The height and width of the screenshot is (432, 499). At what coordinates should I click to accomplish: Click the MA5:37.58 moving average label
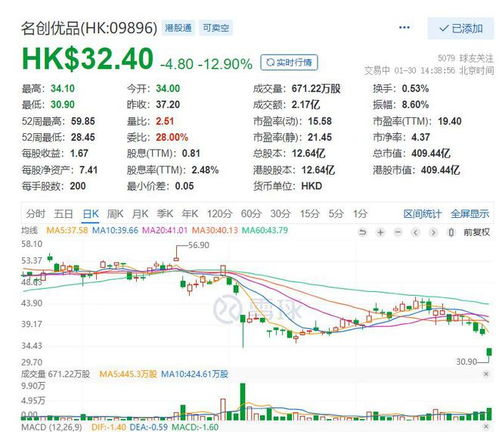(x=67, y=230)
